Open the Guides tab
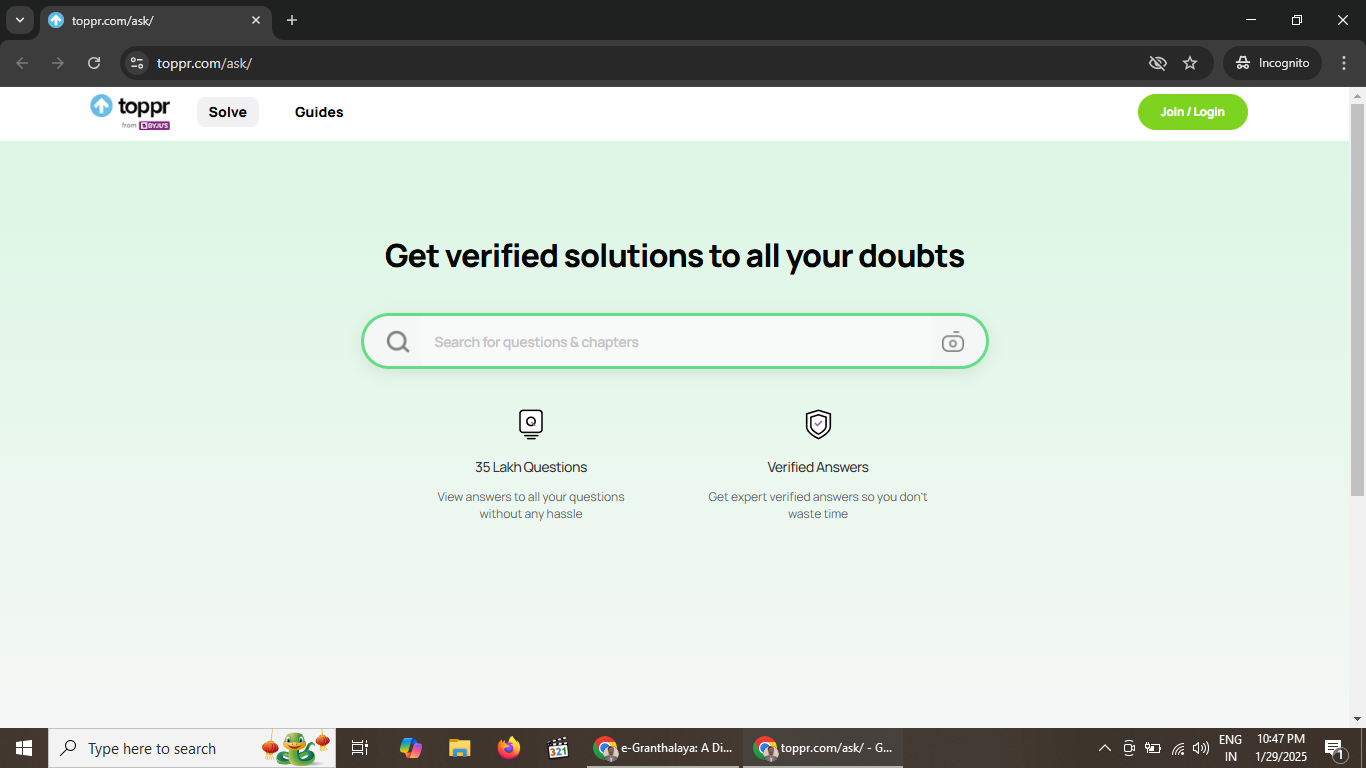This screenshot has width=1366, height=768. coord(319,112)
